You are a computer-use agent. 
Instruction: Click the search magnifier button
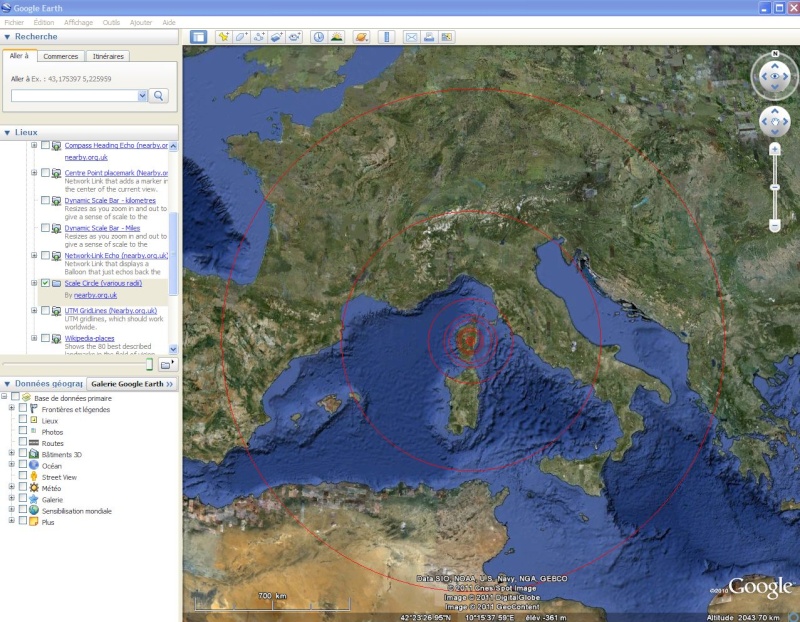point(159,95)
